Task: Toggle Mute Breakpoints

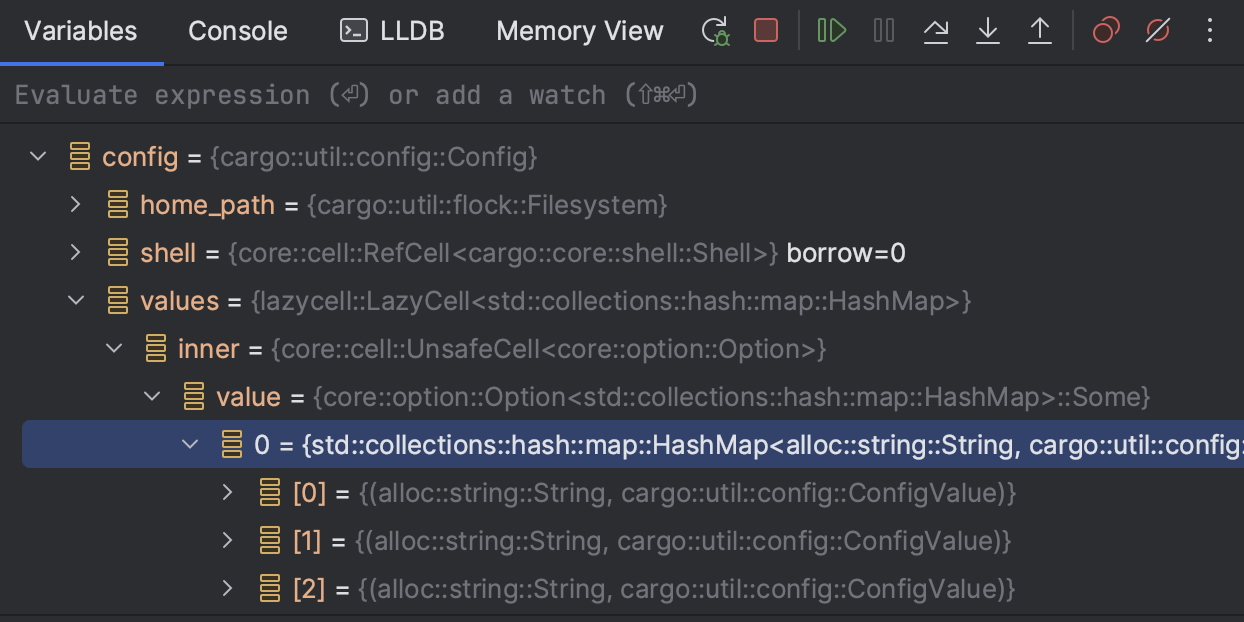Action: pos(1158,31)
